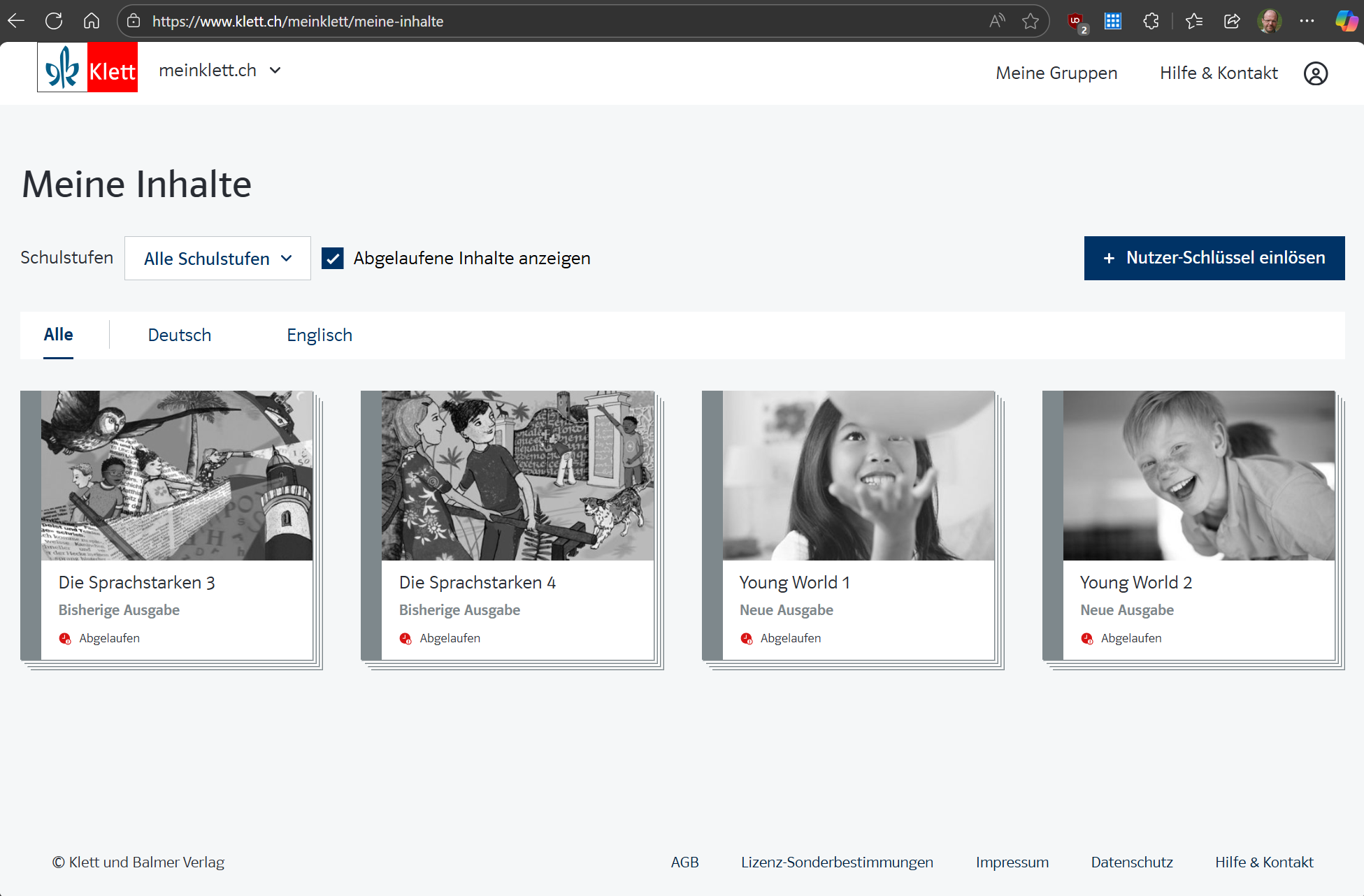The image size is (1364, 896).
Task: Click Nutzer-Schlüssel einlösen button
Action: (1214, 258)
